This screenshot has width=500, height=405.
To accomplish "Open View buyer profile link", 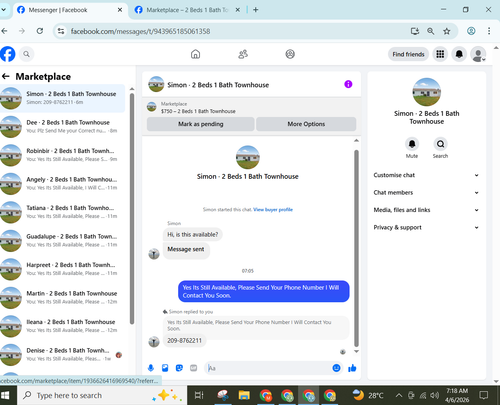I will pos(273,210).
